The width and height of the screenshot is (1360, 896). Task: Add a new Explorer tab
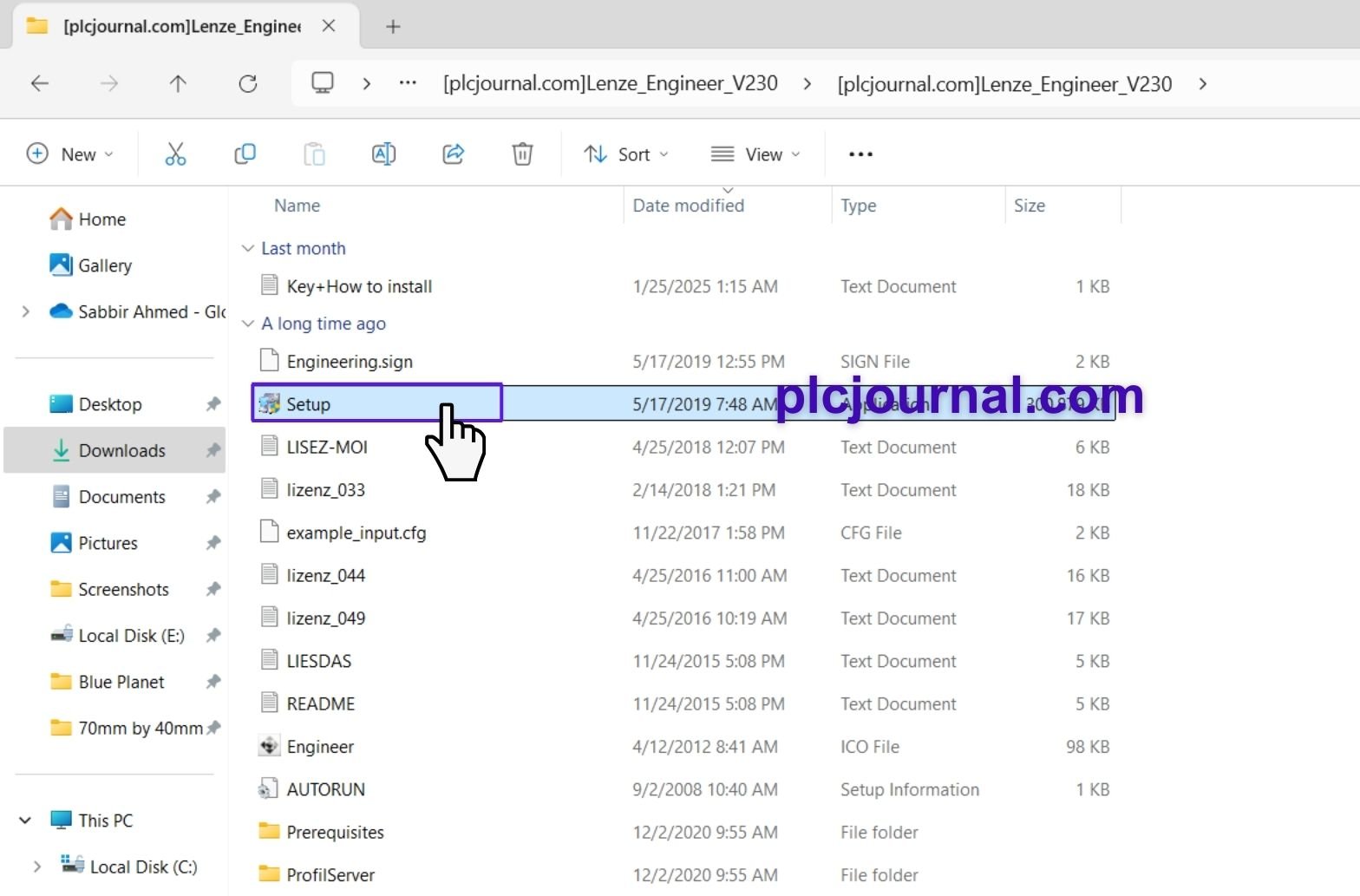(x=393, y=27)
